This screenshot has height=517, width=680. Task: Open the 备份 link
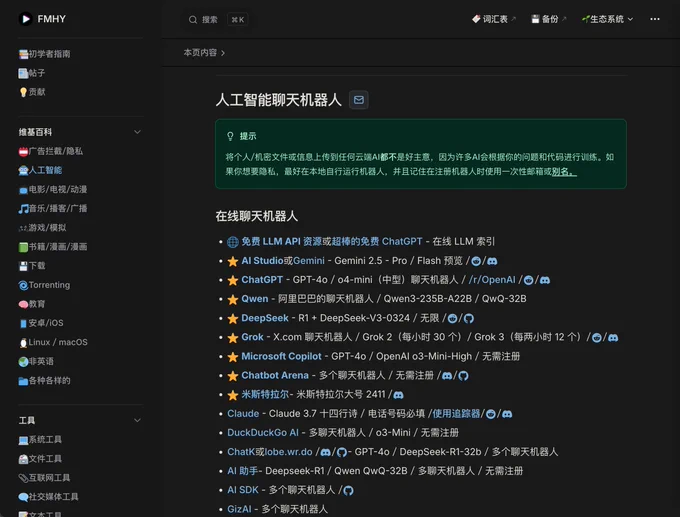click(x=549, y=19)
